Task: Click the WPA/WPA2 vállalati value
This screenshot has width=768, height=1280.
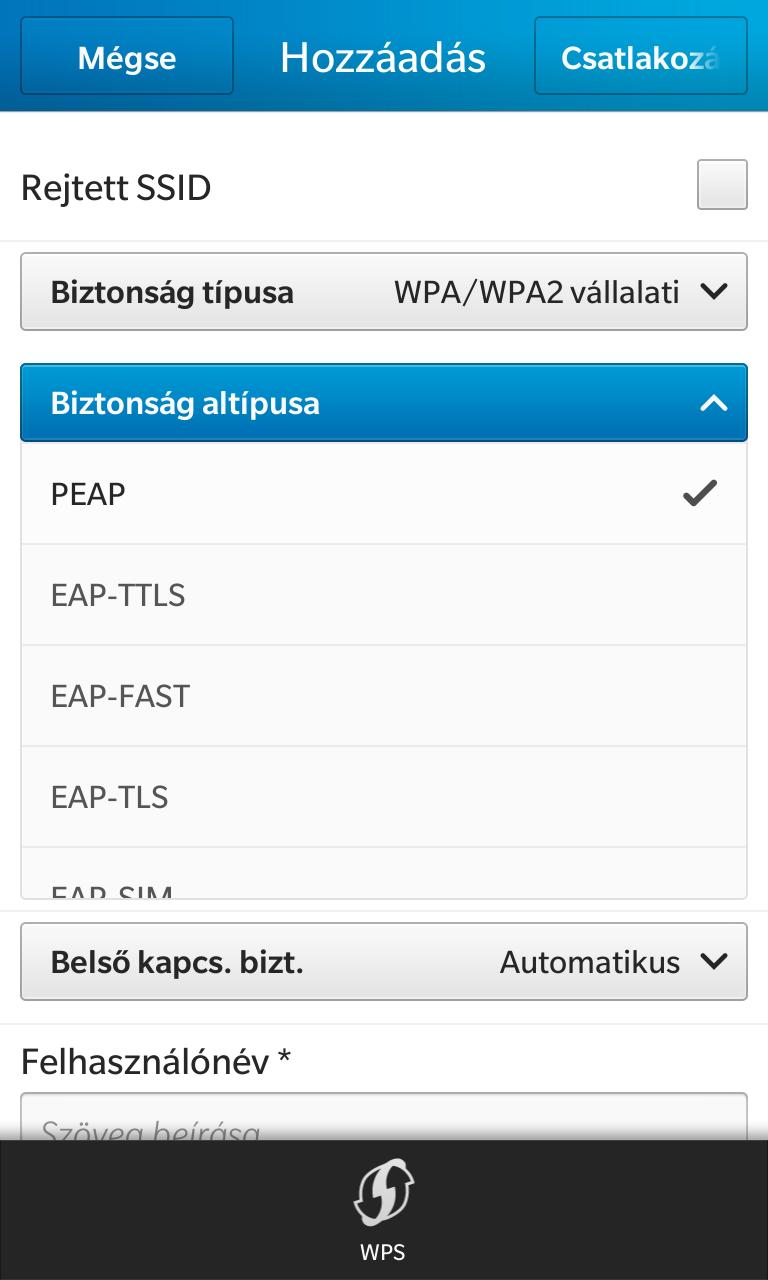Action: pyautogui.click(x=536, y=292)
